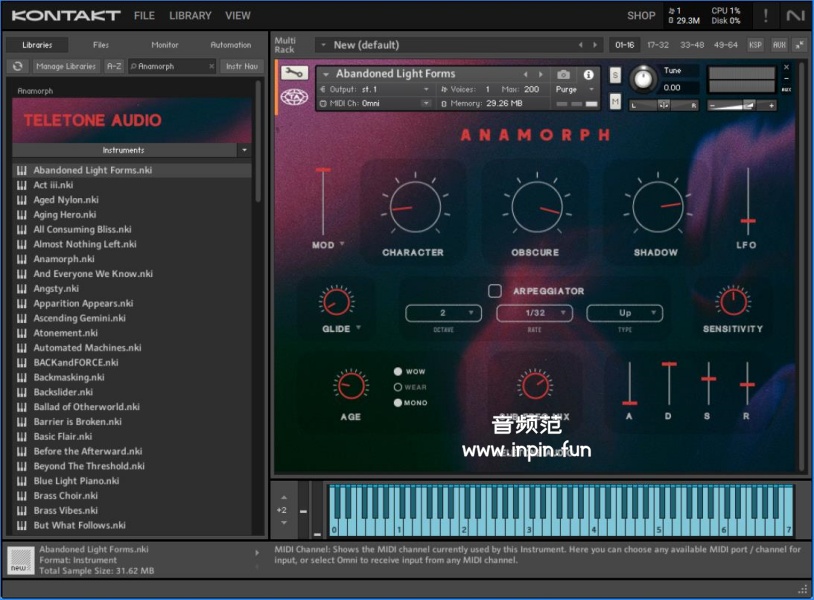The image size is (814, 600).
Task: Toggle the WOW radio option
Action: tap(398, 372)
